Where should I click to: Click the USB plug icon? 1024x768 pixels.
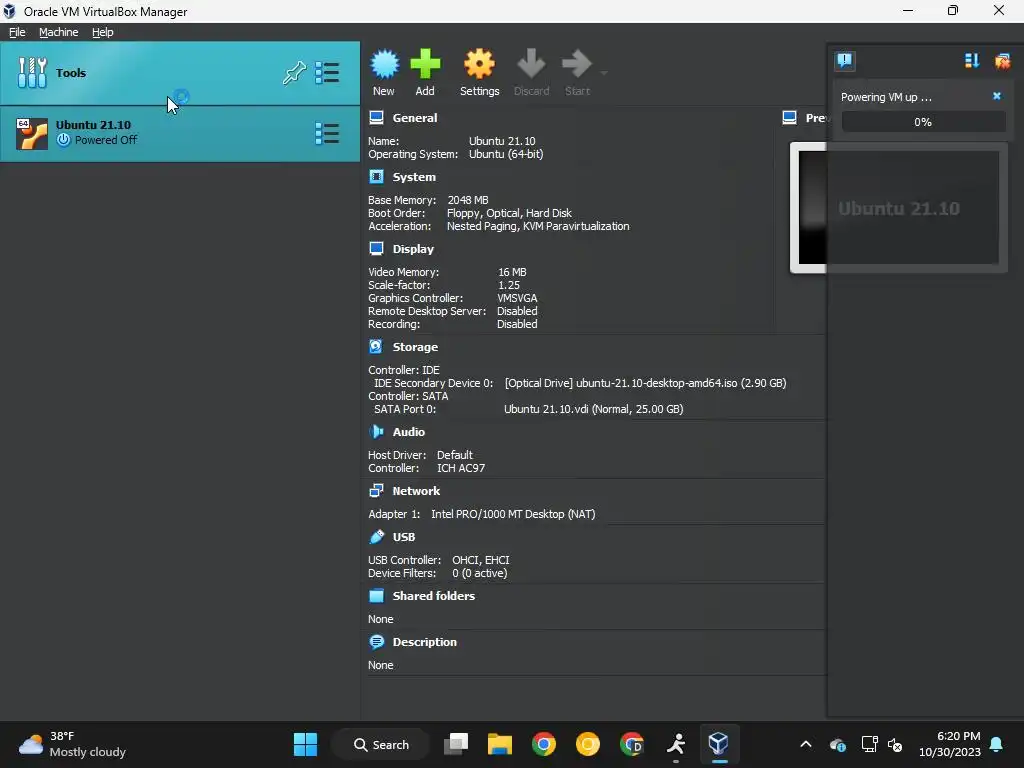click(376, 536)
